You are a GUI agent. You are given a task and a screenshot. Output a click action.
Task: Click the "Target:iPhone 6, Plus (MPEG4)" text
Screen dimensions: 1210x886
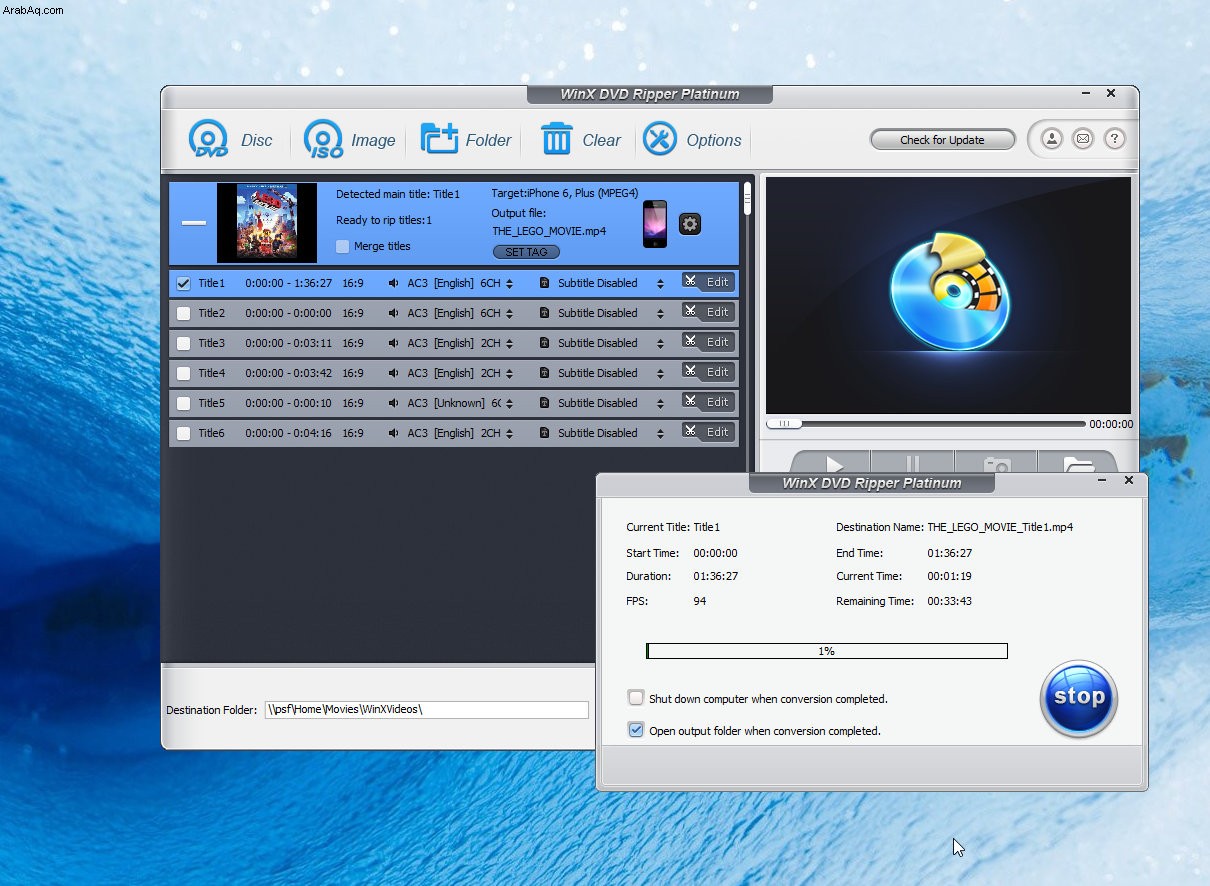click(565, 193)
